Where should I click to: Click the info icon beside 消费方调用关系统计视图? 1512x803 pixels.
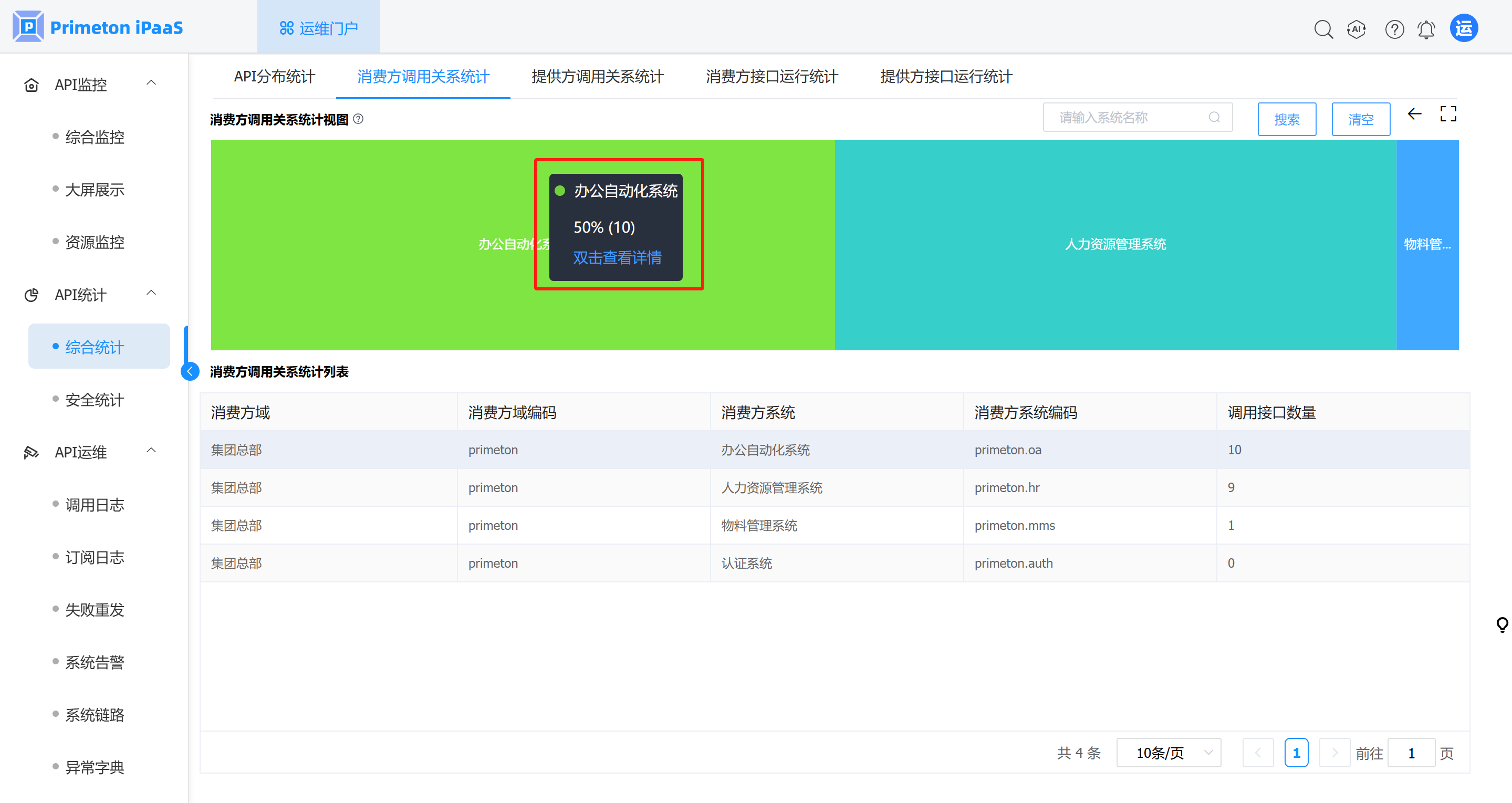(358, 119)
